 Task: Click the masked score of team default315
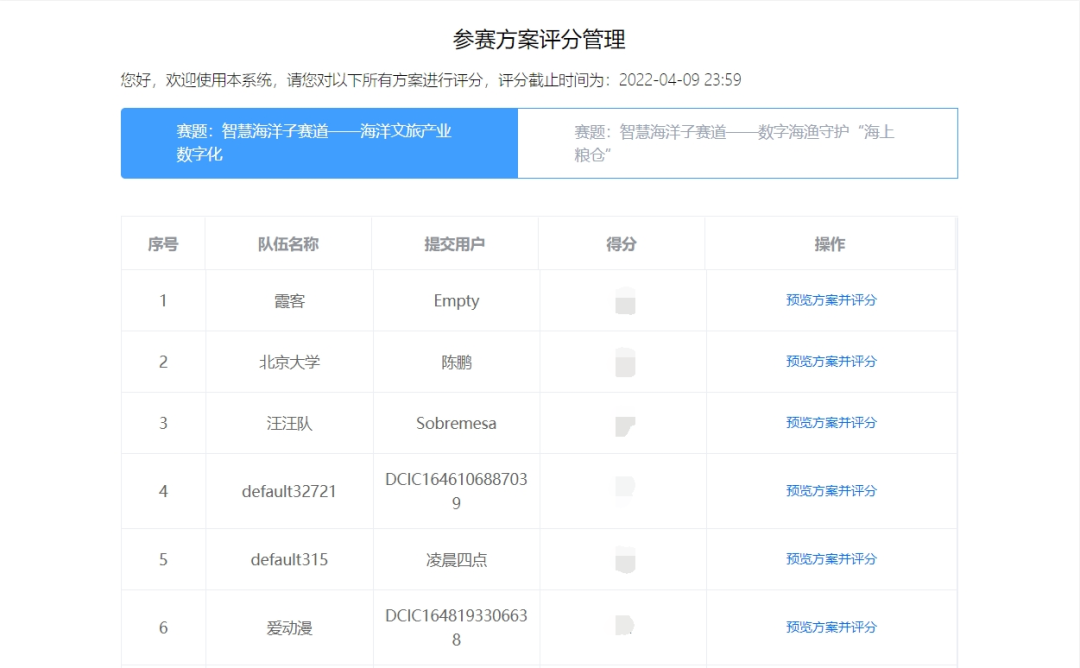pos(625,560)
